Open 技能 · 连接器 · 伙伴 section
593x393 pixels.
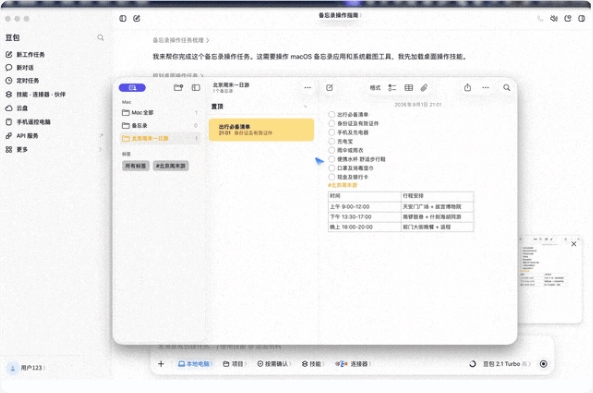tap(35, 94)
